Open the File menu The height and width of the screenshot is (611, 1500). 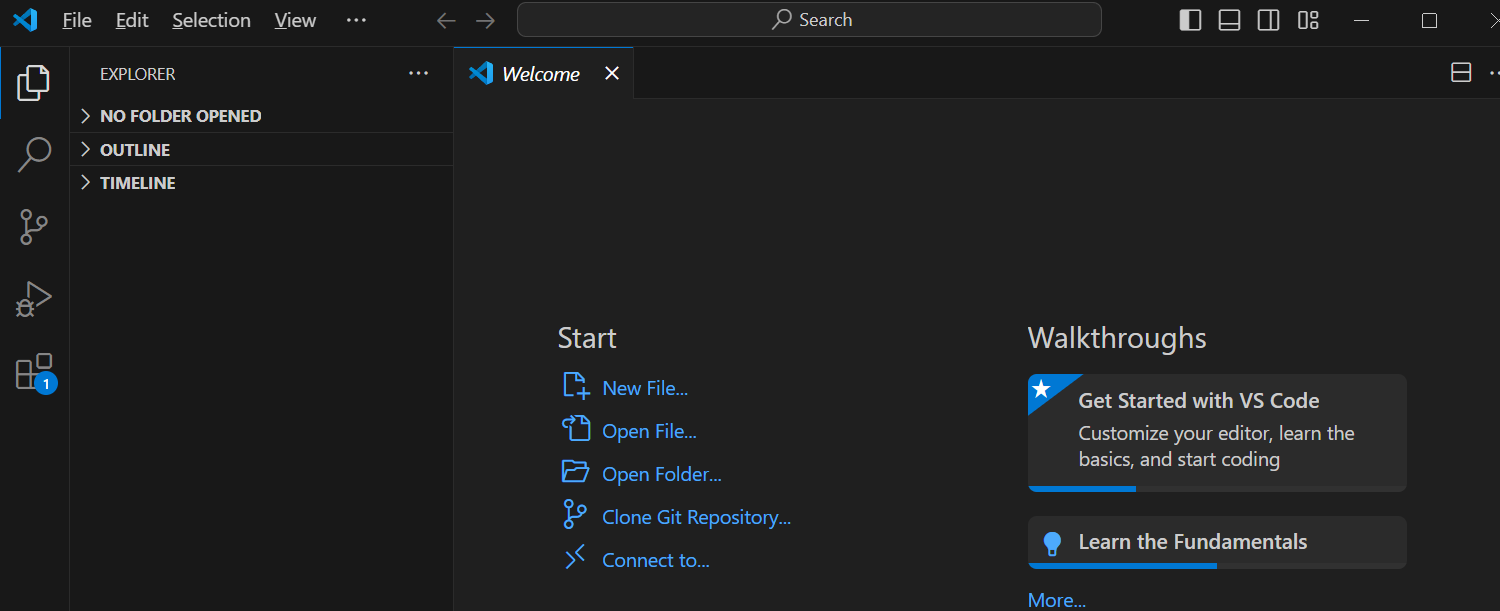77,20
